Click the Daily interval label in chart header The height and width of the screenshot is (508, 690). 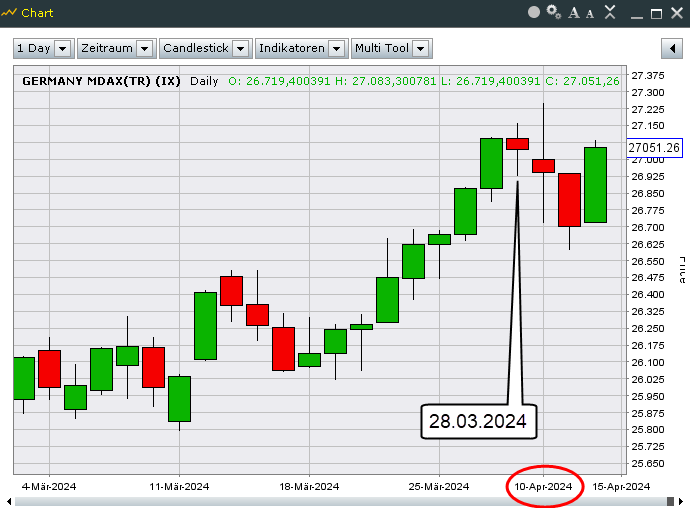click(x=204, y=81)
